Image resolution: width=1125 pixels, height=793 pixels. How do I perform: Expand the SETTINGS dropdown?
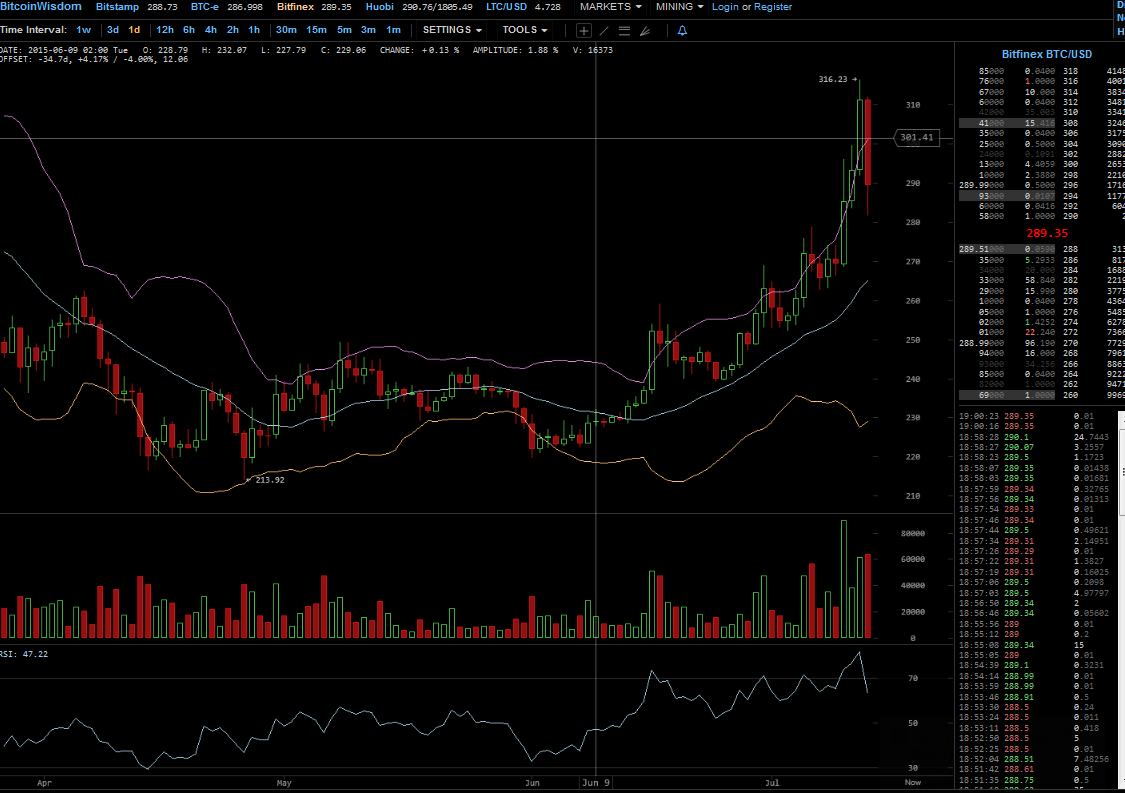coord(452,30)
